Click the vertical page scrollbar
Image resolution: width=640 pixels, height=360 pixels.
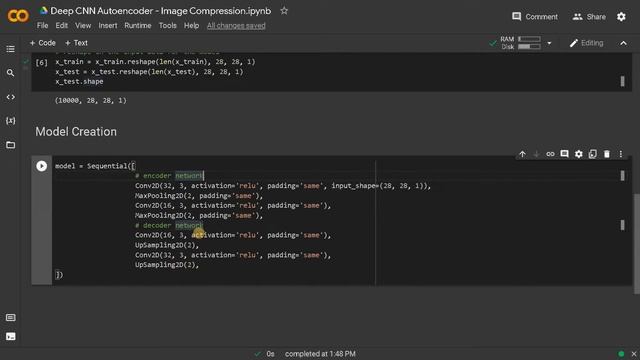coord(637,243)
